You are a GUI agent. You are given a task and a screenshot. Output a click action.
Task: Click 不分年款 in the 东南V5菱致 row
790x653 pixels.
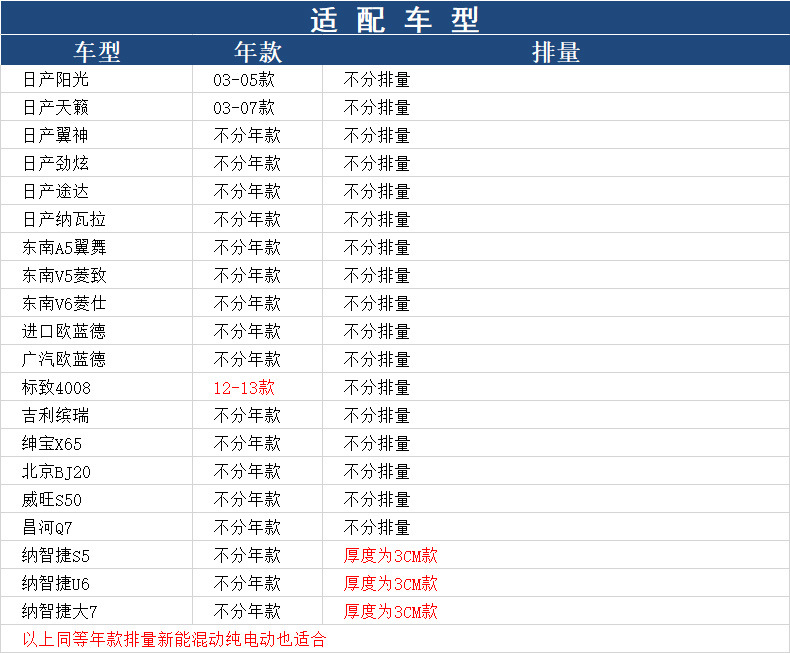[x=247, y=276]
